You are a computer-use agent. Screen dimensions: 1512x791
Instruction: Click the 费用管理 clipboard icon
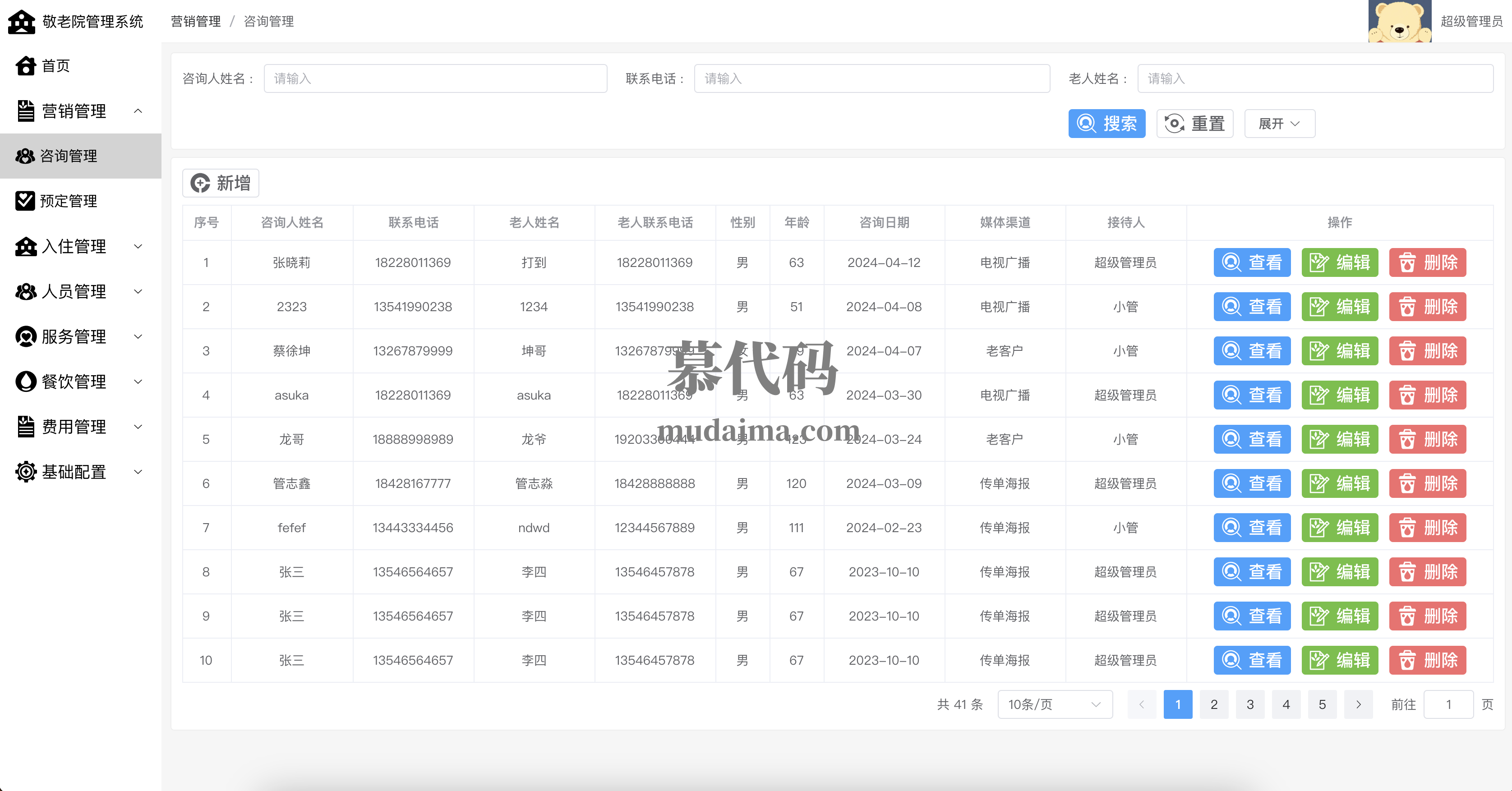point(26,427)
